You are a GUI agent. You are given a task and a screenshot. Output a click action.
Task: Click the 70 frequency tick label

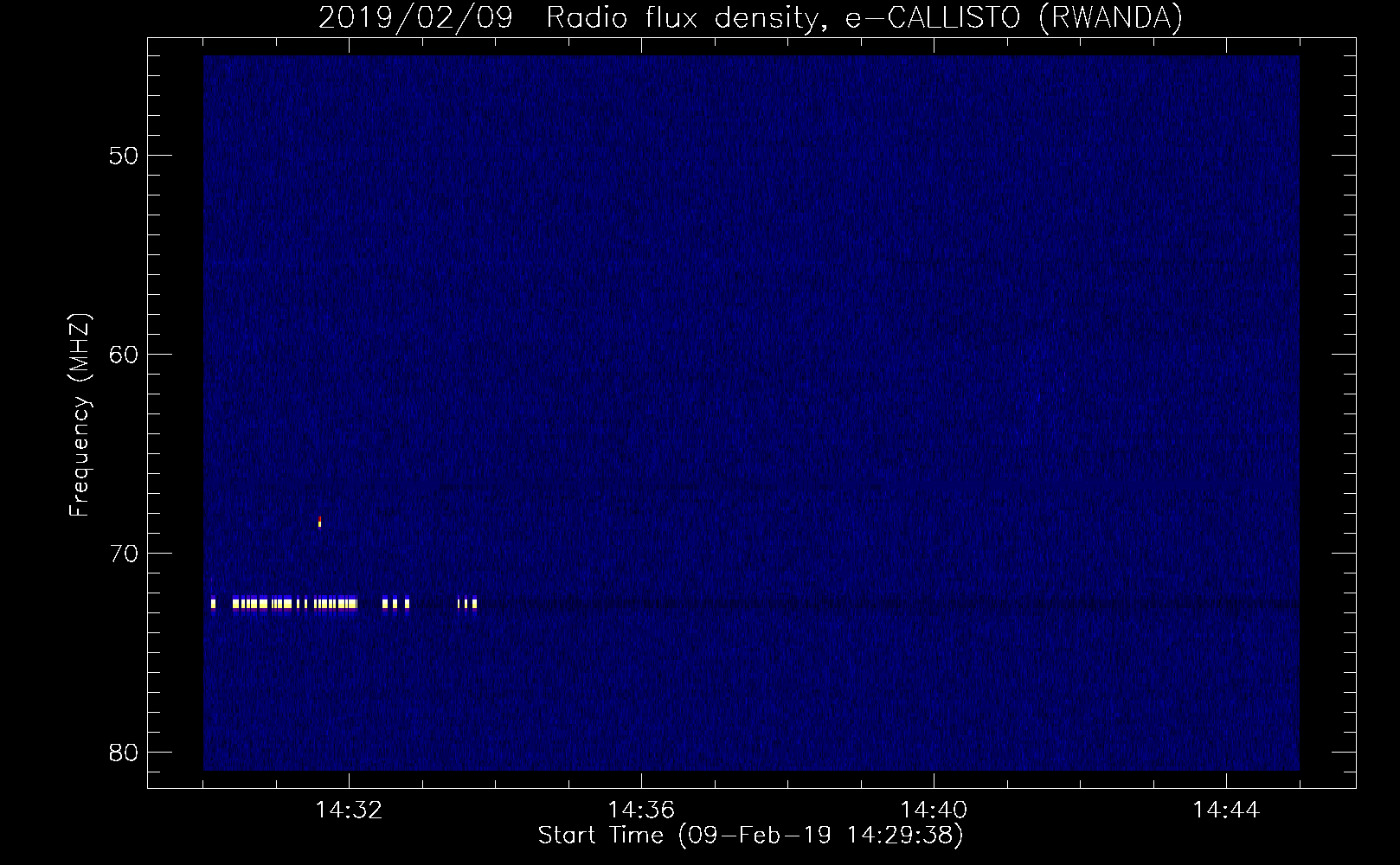tap(124, 554)
